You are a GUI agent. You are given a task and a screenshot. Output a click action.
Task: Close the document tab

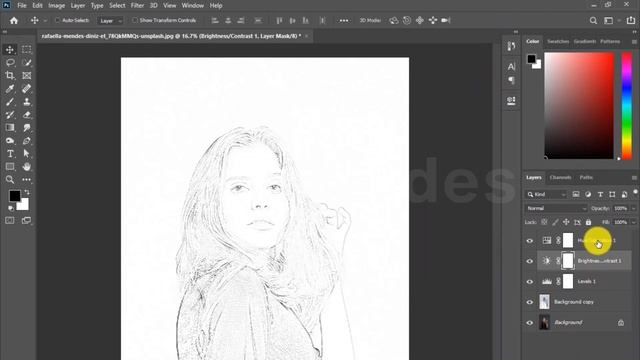(307, 36)
